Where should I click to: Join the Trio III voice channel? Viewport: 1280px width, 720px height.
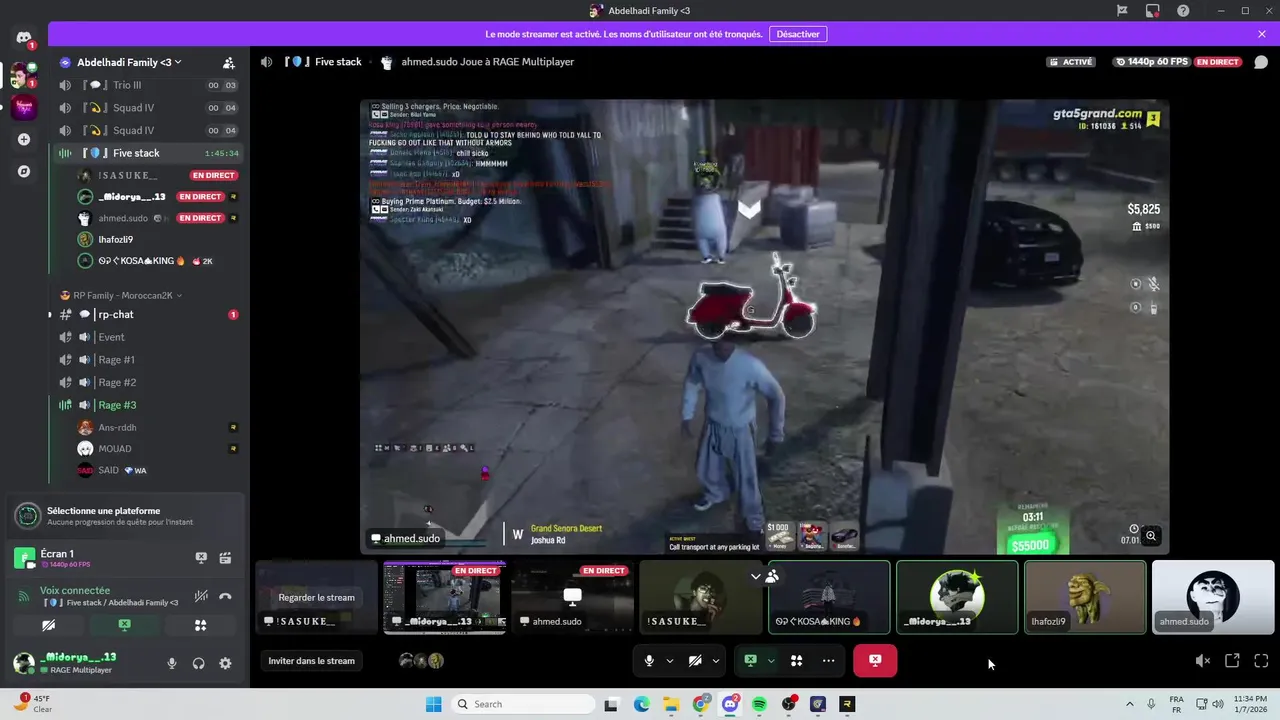pyautogui.click(x=148, y=85)
